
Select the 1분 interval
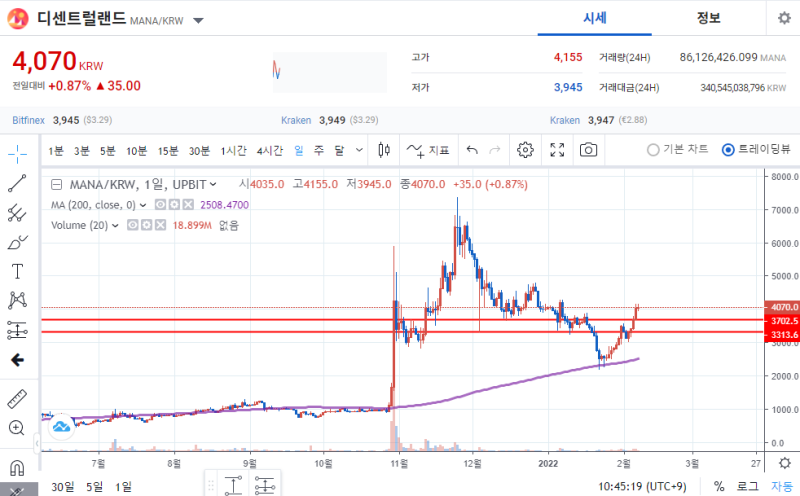tap(56, 151)
